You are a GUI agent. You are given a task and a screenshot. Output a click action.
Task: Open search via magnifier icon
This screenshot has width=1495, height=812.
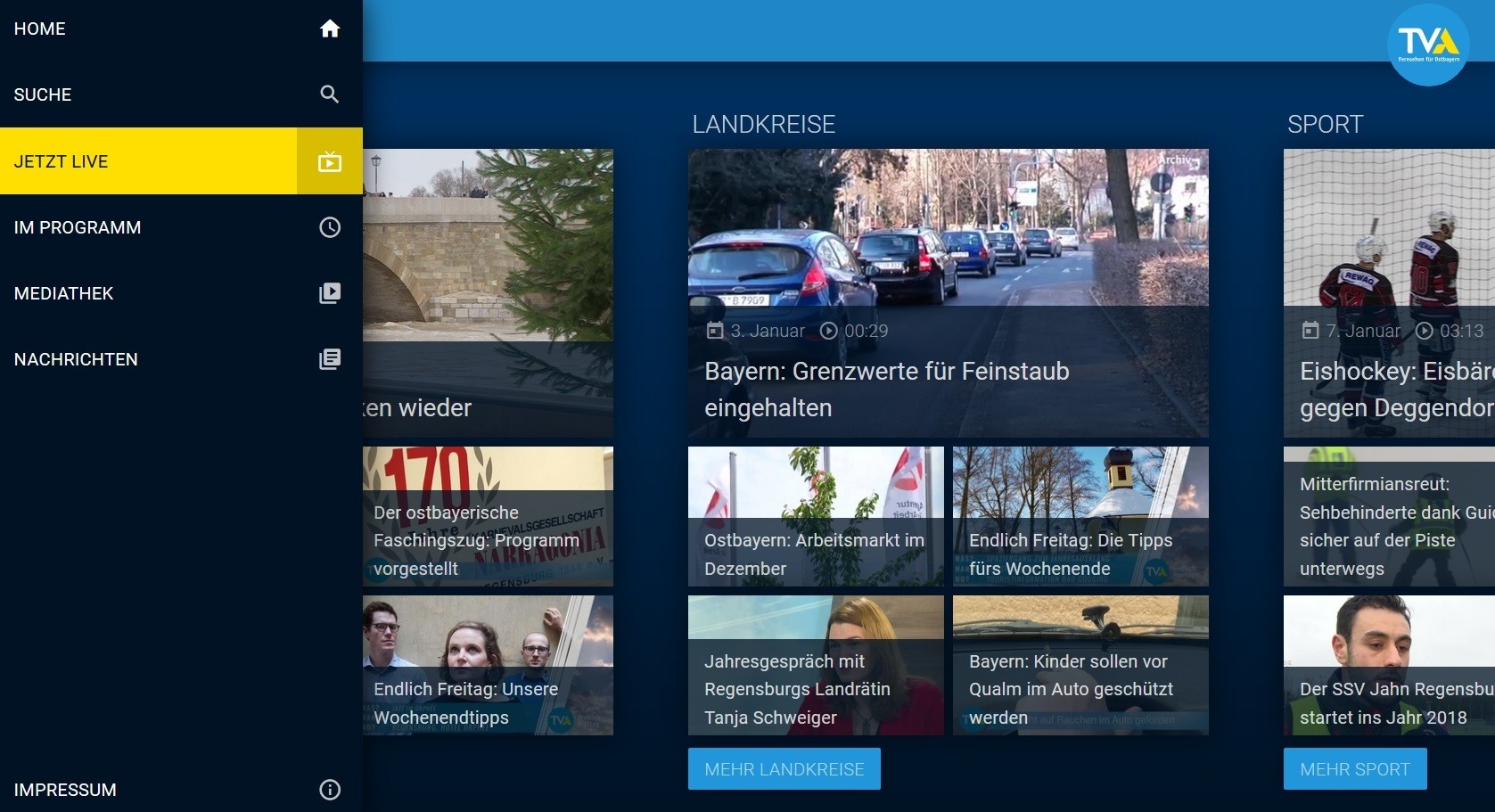330,94
